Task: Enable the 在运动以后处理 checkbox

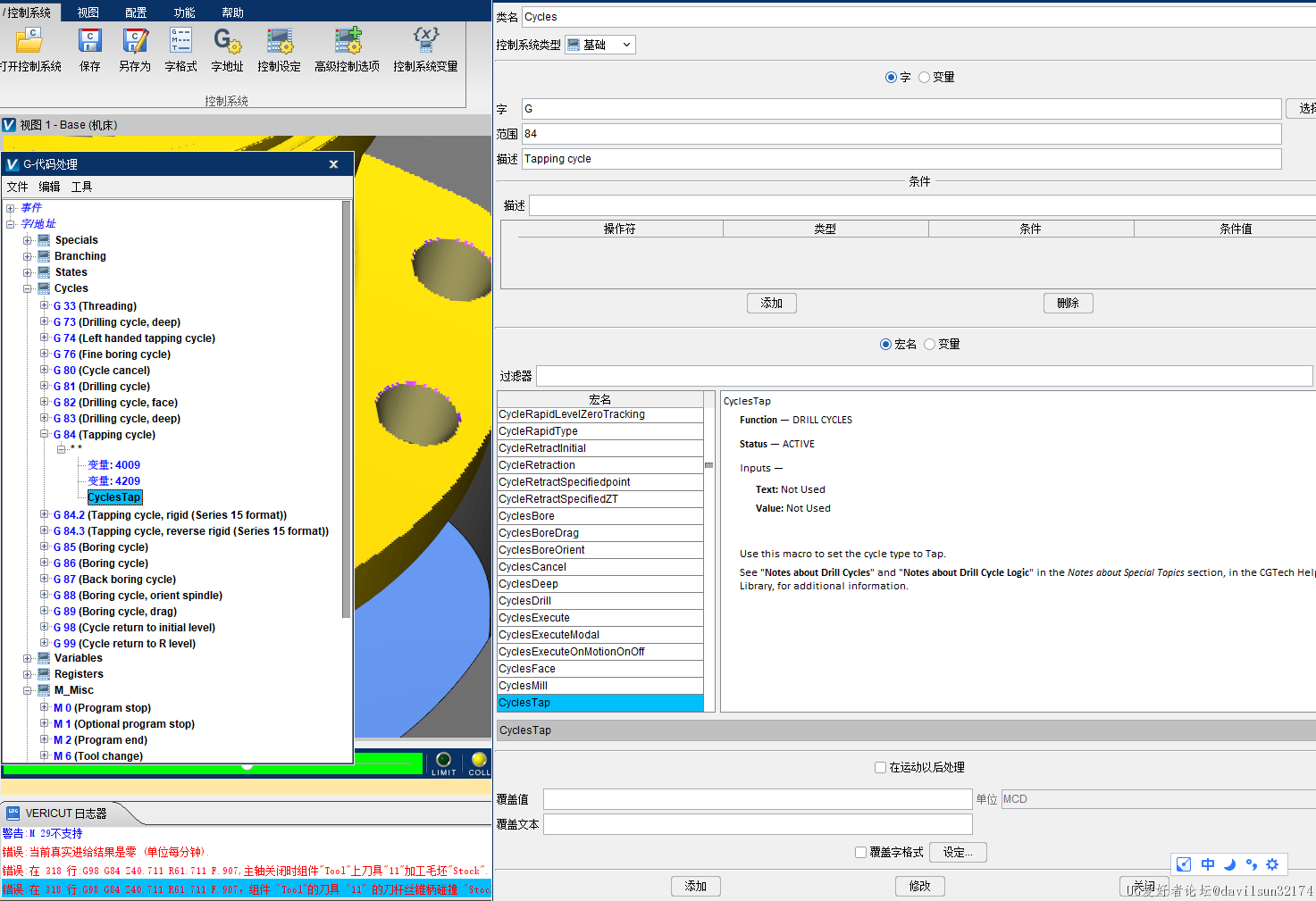Action: click(880, 767)
